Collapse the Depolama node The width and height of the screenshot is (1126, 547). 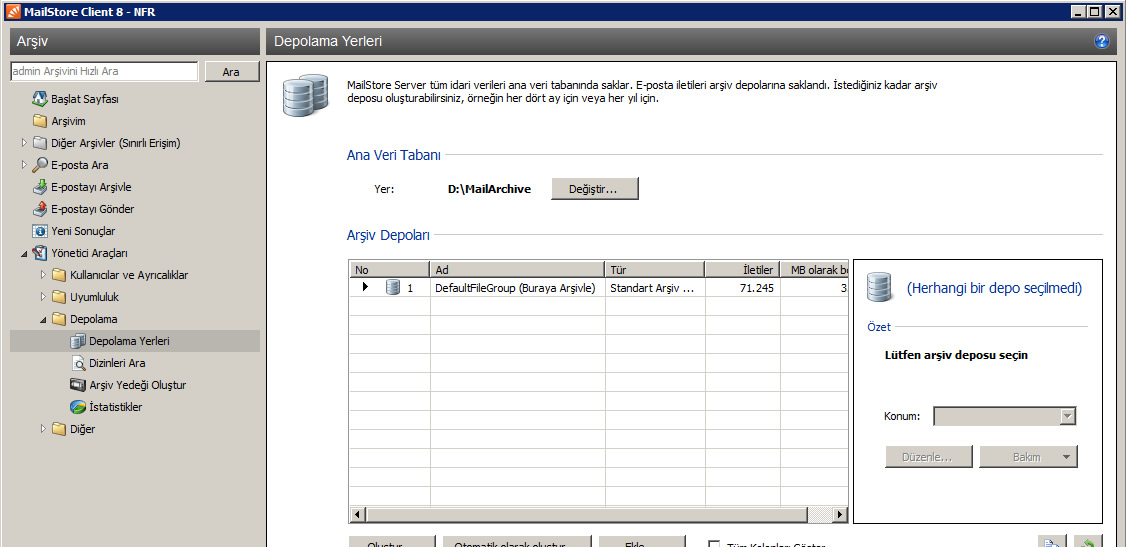pos(43,319)
